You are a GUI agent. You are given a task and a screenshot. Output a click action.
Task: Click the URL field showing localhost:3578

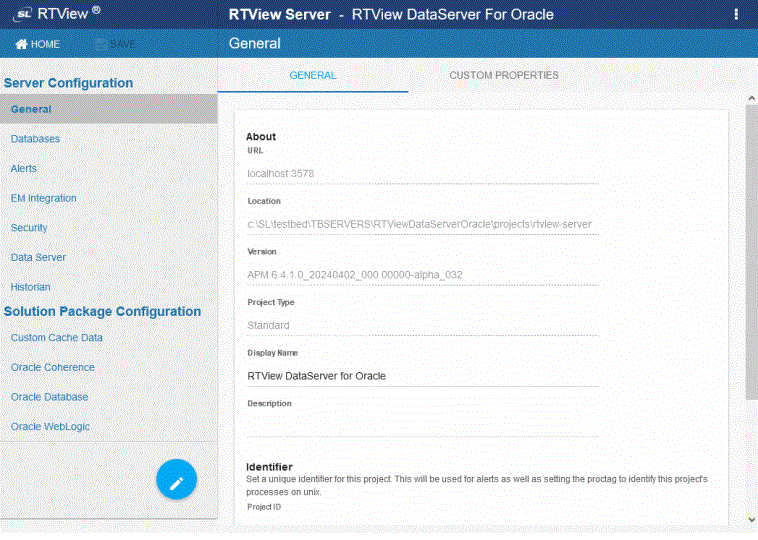click(x=423, y=174)
